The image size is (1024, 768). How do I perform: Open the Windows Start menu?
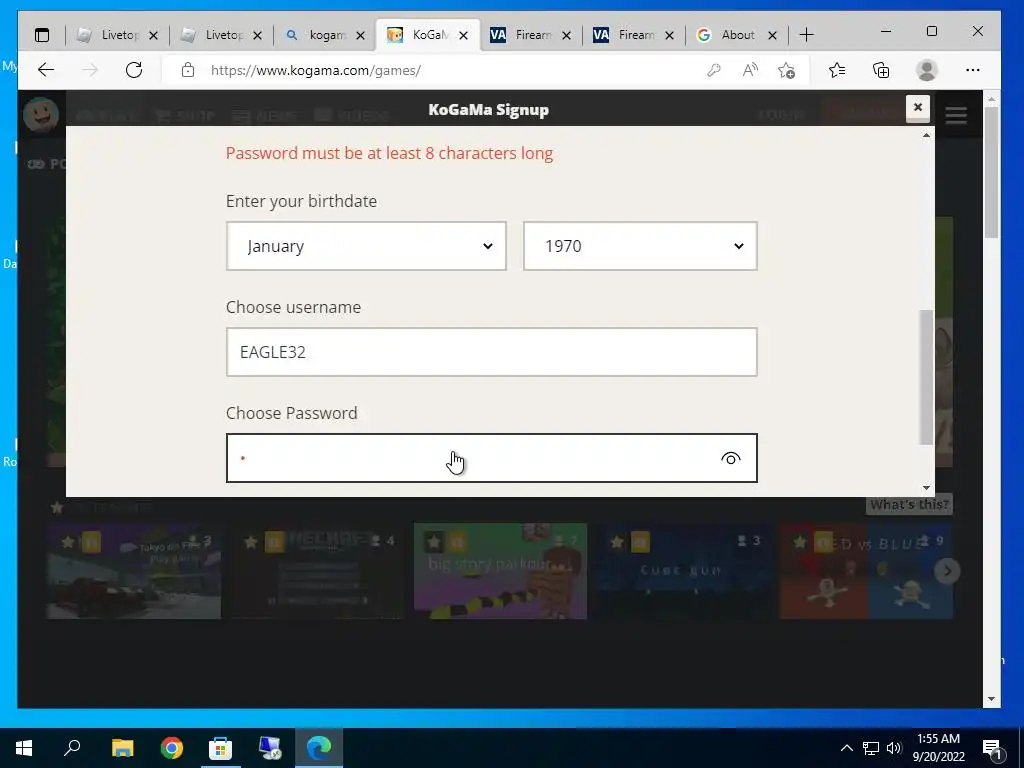point(24,748)
